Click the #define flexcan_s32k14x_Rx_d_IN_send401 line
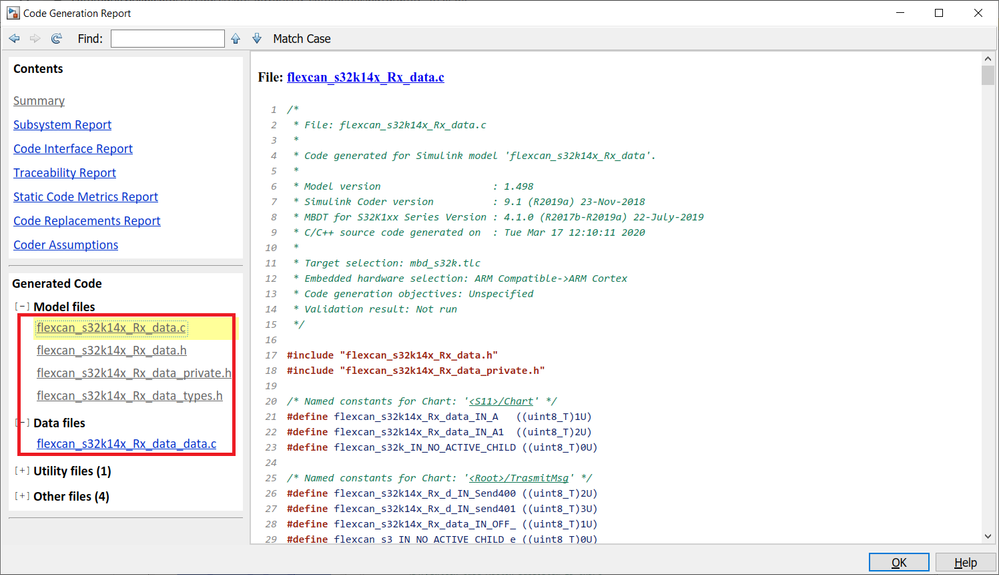The image size is (999, 575). point(442,509)
